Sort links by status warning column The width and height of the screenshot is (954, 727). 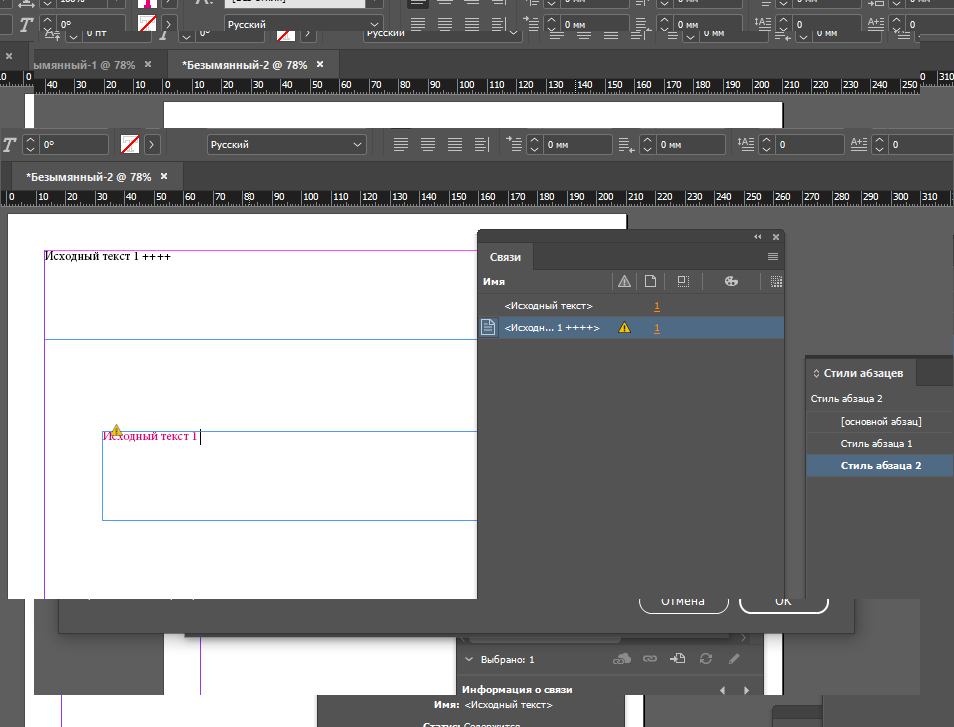point(624,282)
